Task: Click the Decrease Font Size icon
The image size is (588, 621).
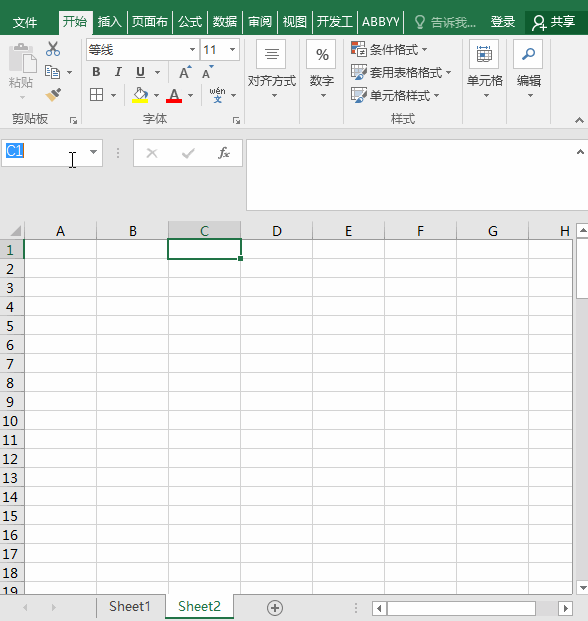Action: (x=207, y=72)
